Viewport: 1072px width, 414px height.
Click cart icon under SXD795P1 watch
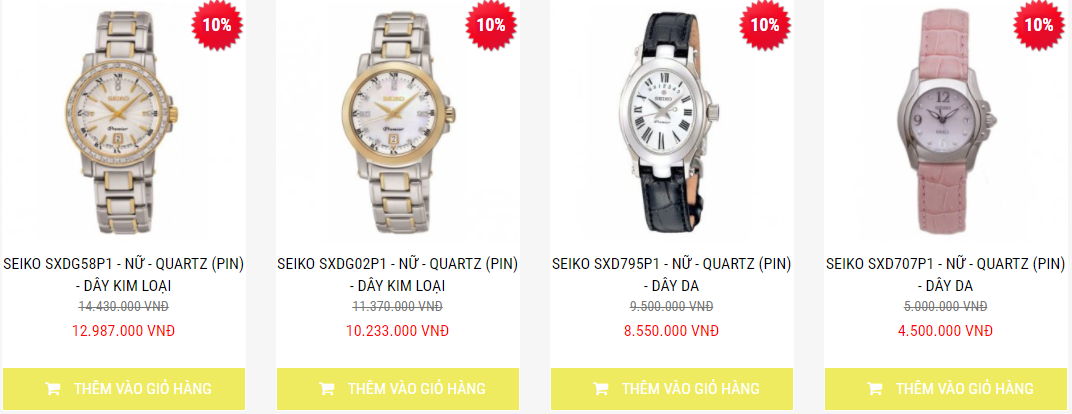pyautogui.click(x=600, y=389)
